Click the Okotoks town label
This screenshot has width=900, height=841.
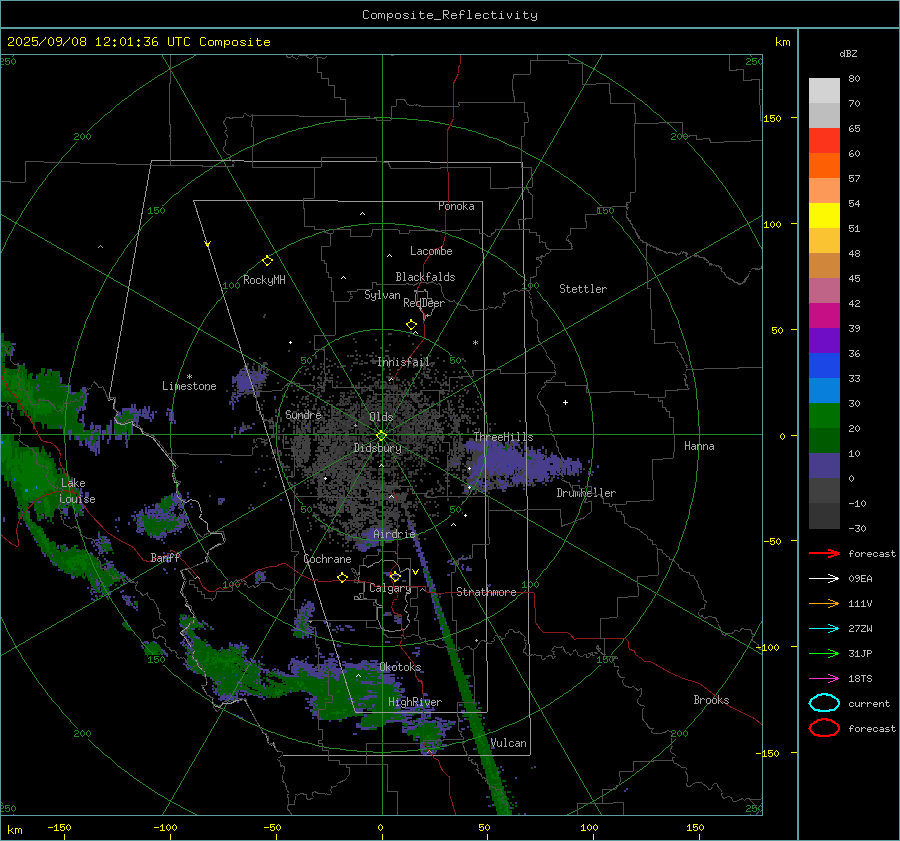(x=400, y=667)
